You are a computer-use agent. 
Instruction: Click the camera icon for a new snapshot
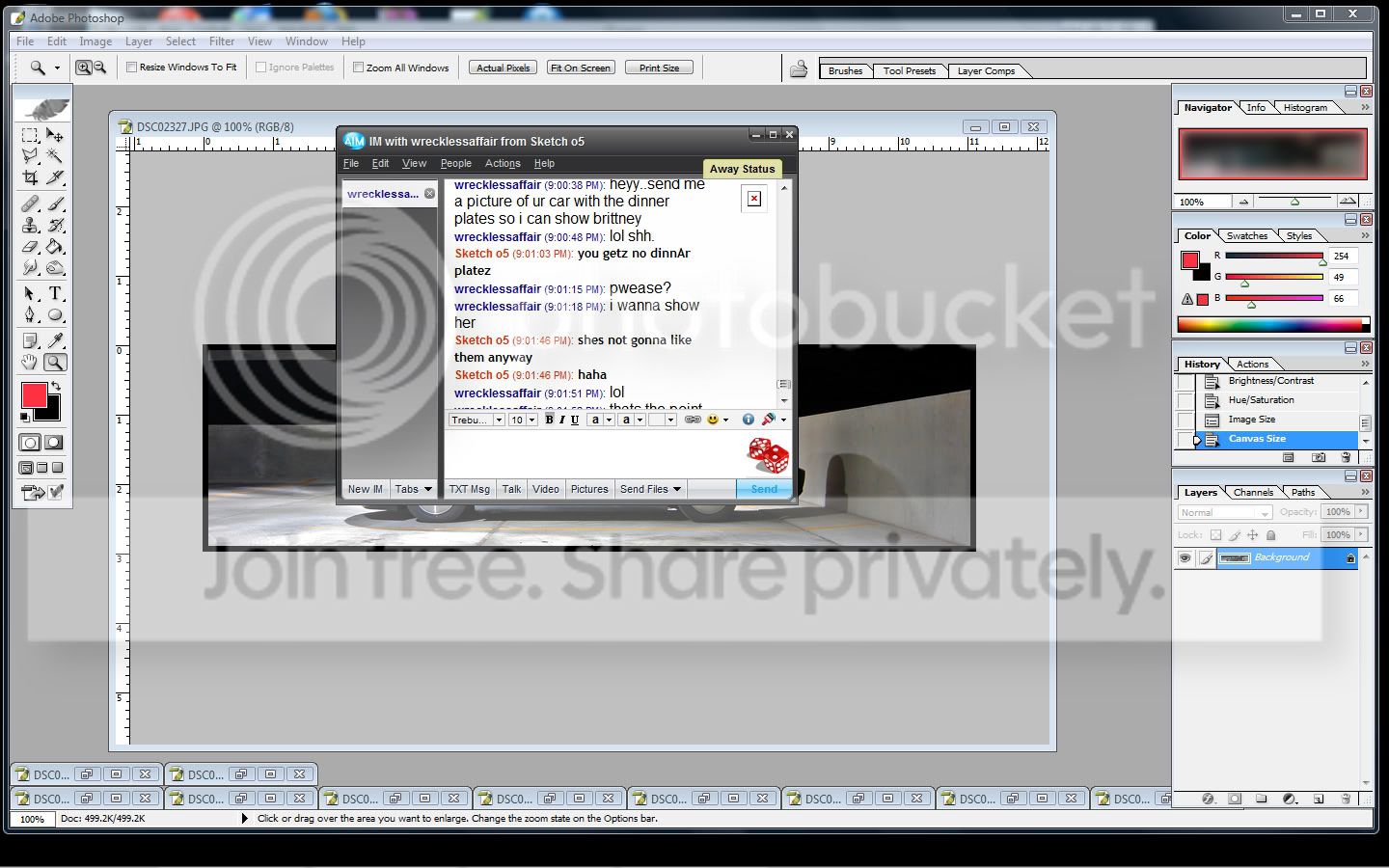pyautogui.click(x=1318, y=457)
